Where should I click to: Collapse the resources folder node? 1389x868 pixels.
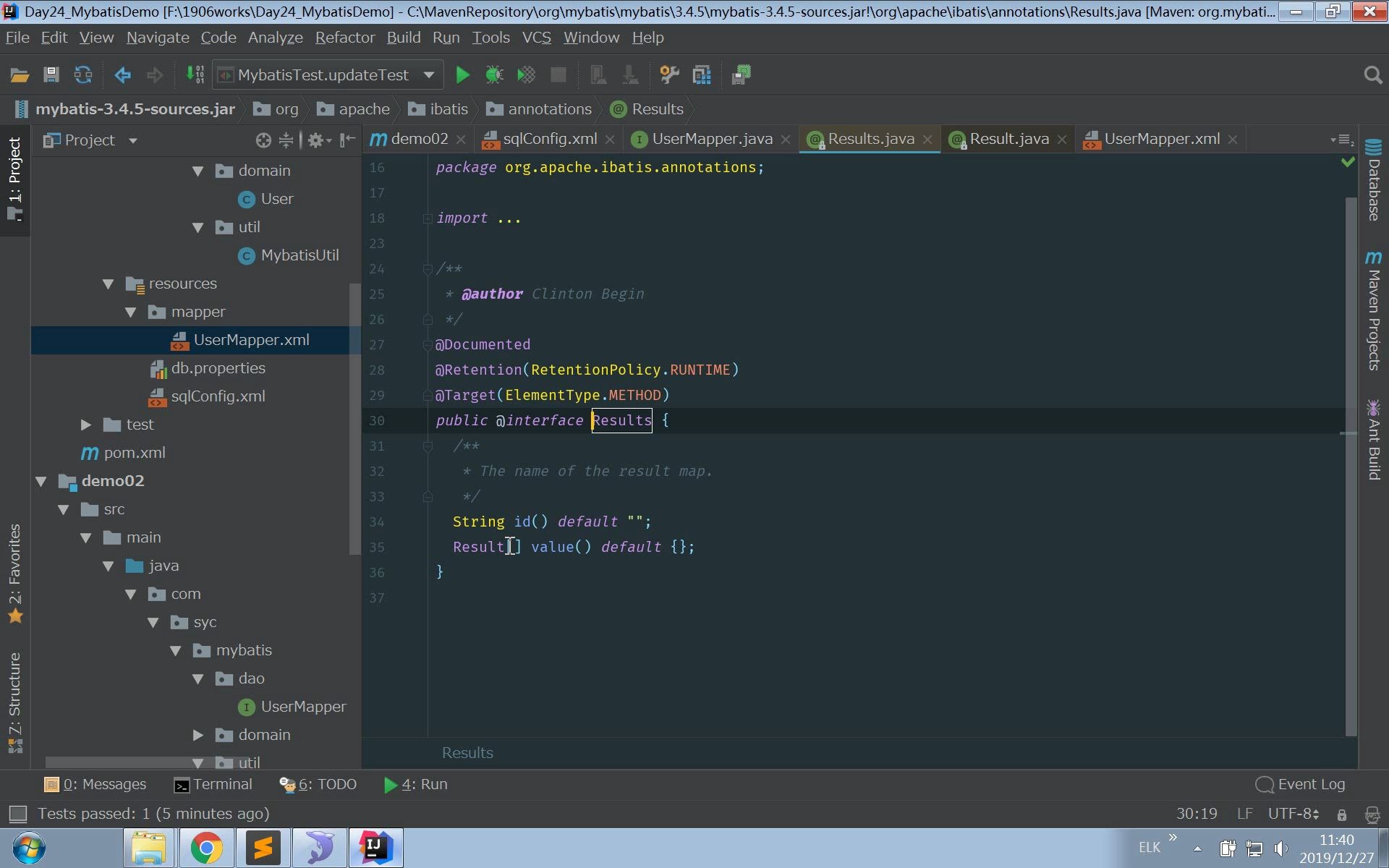click(109, 284)
